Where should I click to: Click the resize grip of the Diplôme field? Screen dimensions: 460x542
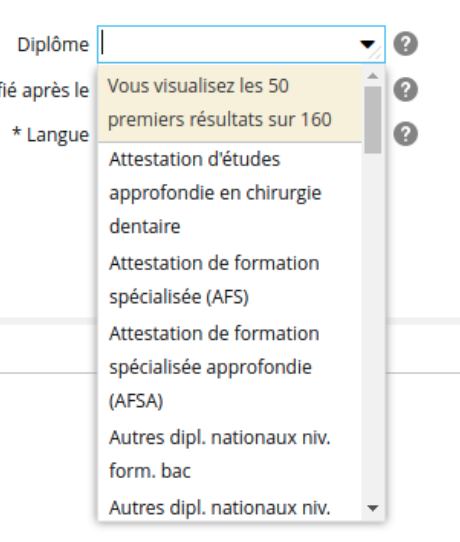click(x=377, y=55)
